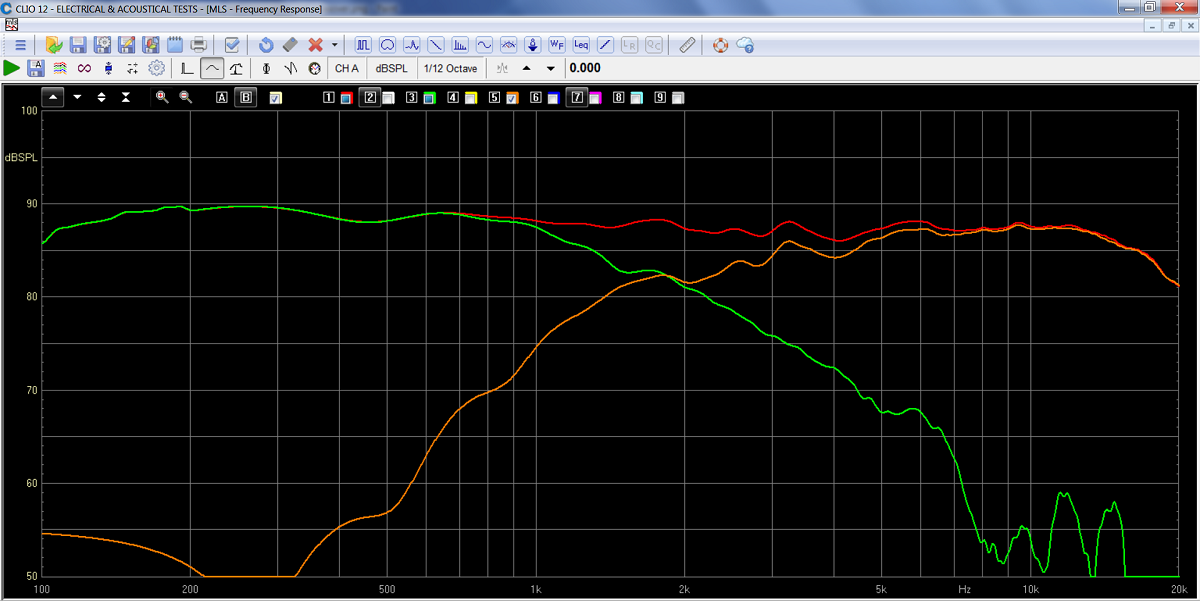Image resolution: width=1200 pixels, height=601 pixels.
Task: Click graph scale down arrow
Action: 77,97
